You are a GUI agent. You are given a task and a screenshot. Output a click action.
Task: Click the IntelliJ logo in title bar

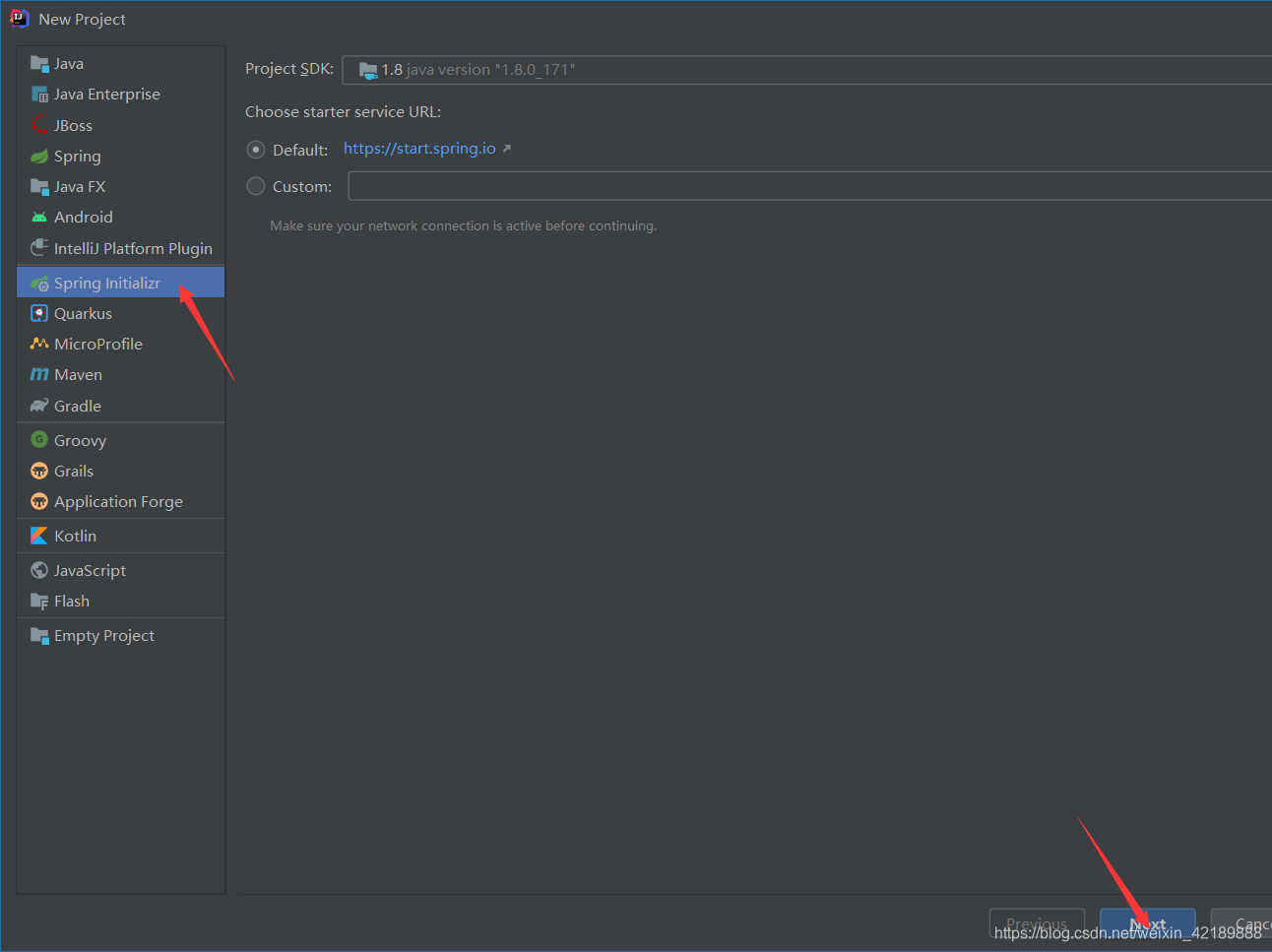point(19,19)
